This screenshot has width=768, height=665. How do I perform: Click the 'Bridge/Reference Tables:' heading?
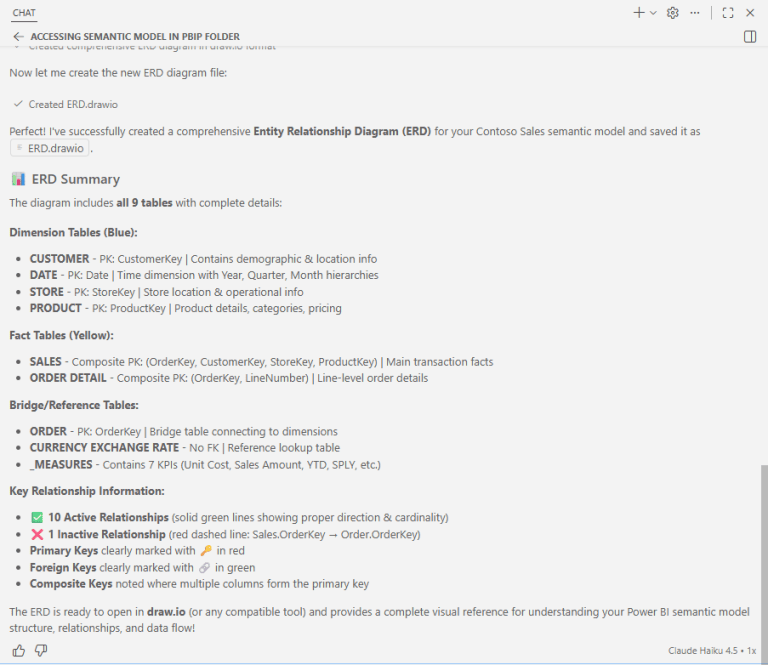[x=74, y=405]
